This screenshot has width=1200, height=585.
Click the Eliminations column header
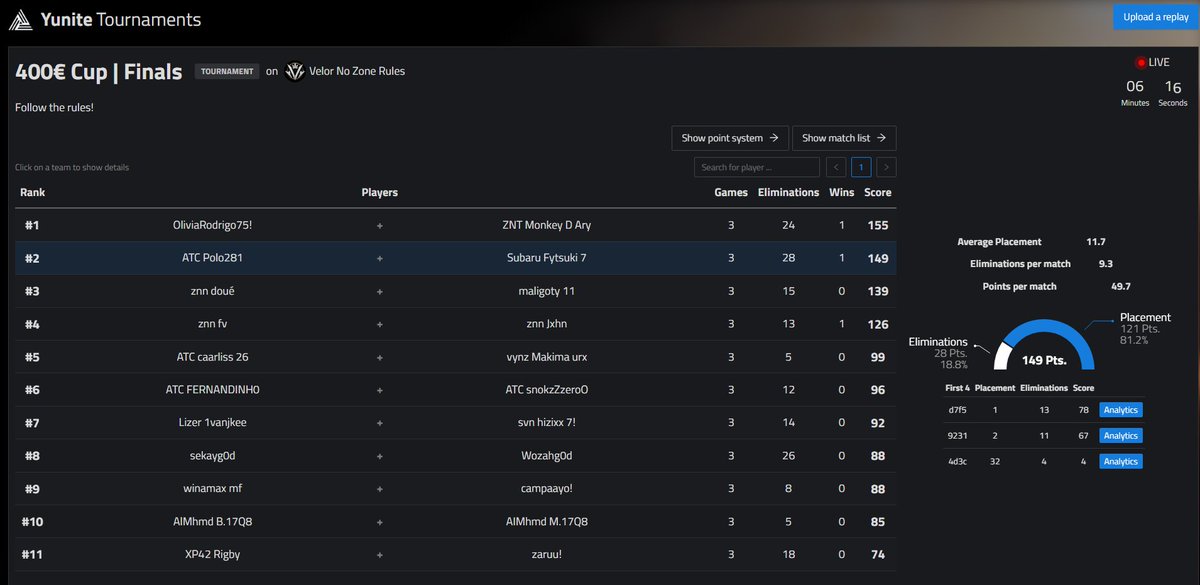[x=788, y=192]
